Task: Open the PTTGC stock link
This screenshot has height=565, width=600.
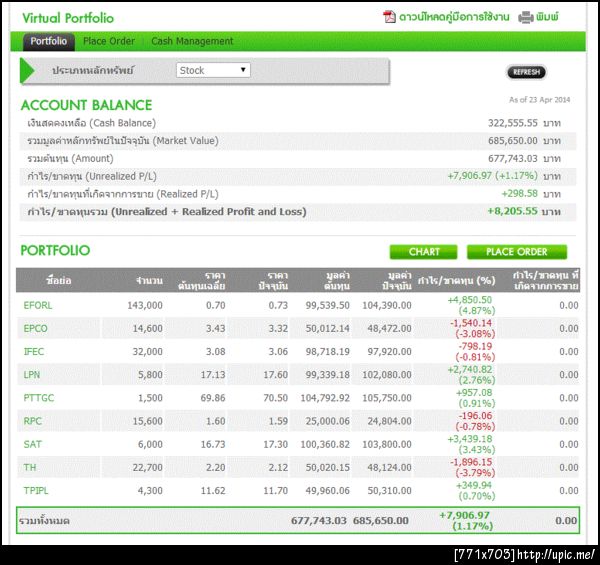Action: 39,398
